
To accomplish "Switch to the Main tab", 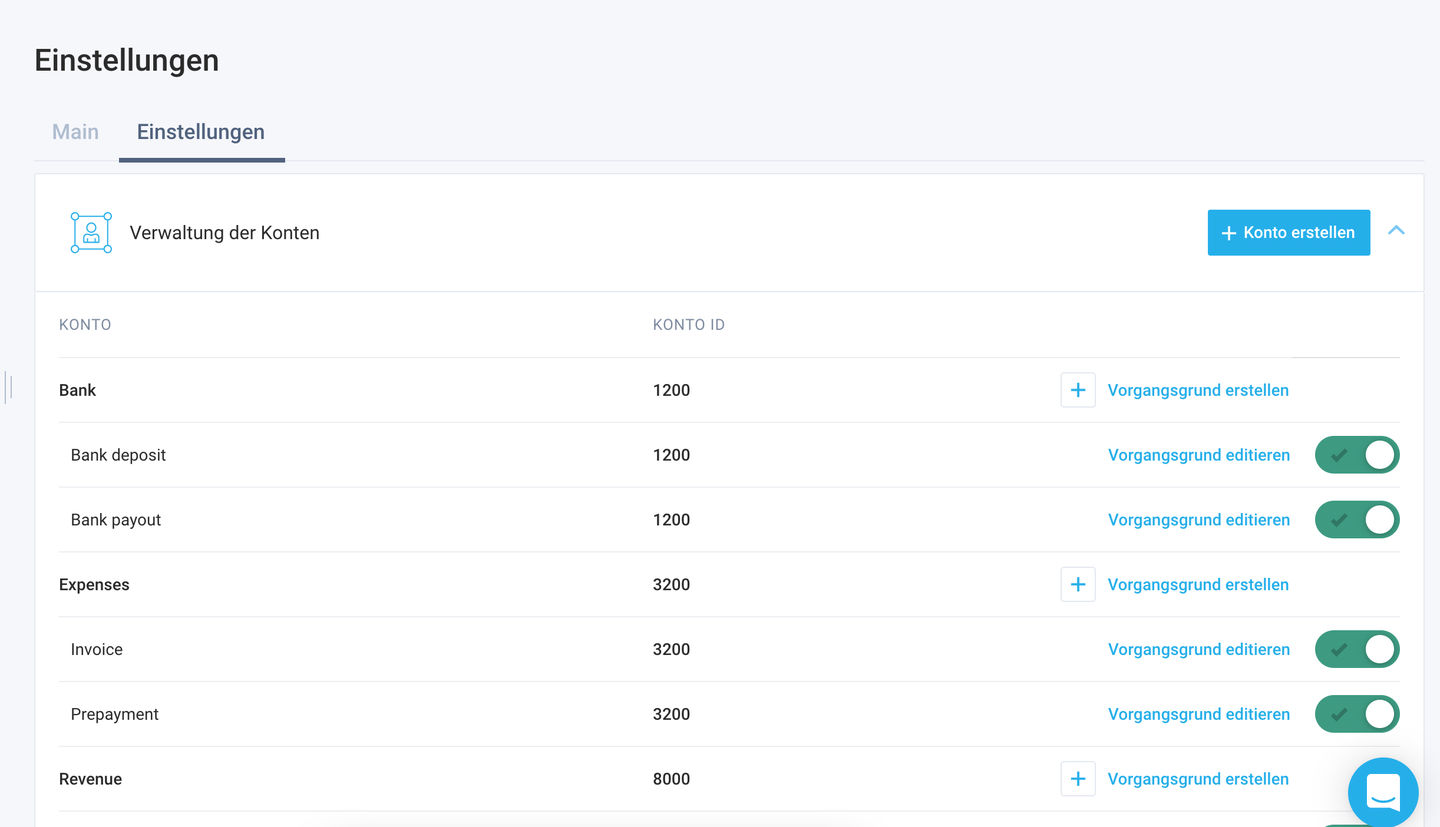I will (x=75, y=132).
